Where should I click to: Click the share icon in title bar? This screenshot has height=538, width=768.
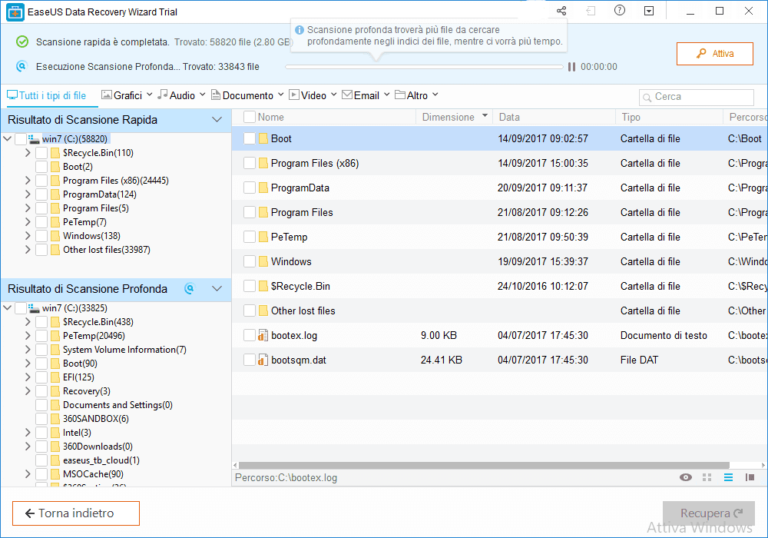point(561,11)
